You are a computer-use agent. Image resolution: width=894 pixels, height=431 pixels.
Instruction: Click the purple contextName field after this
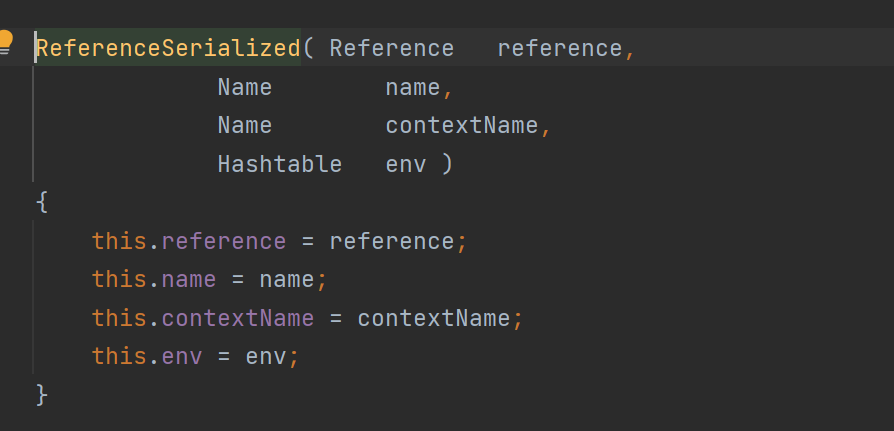pyautogui.click(x=237, y=318)
